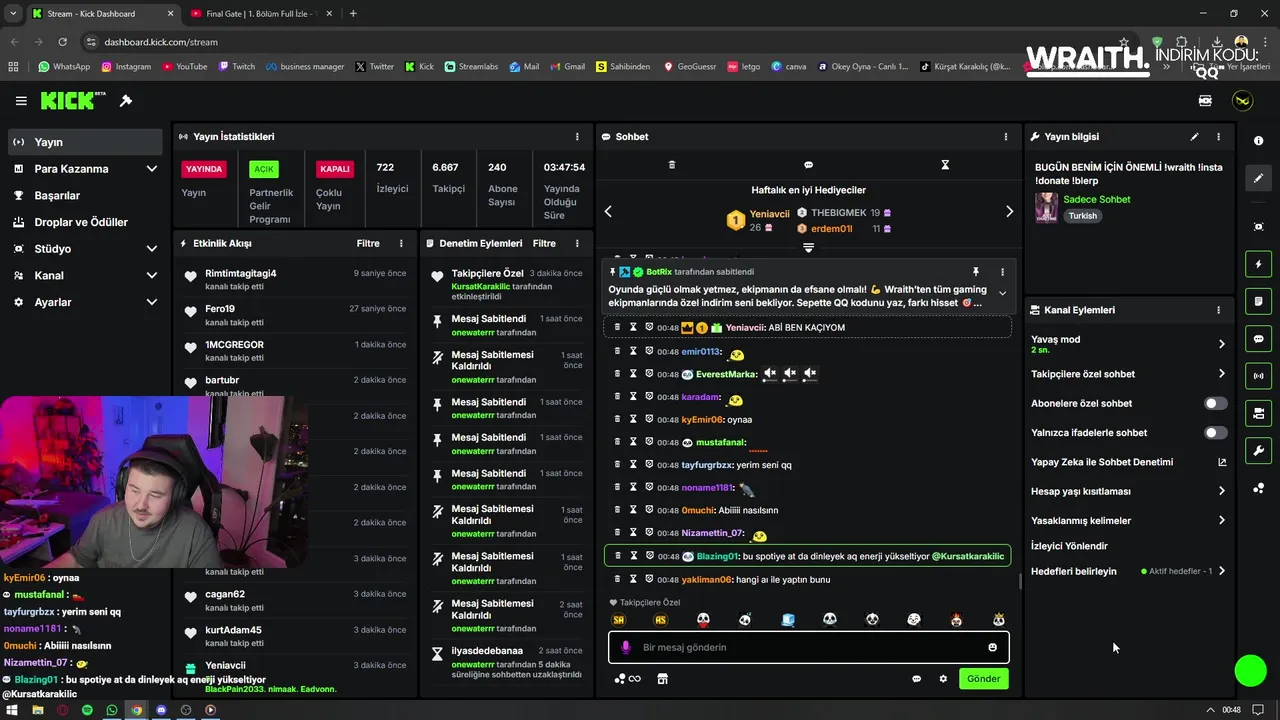The height and width of the screenshot is (720, 1280).
Task: Edit stream info with the Yayın bilgisi pencil icon
Action: coord(1194,137)
